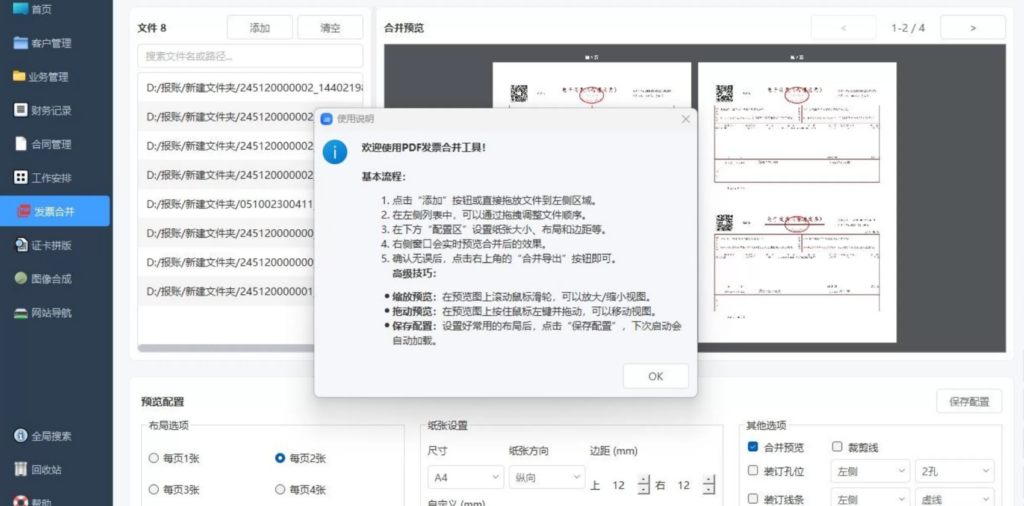Open the A4 paper size dropdown
The width and height of the screenshot is (1024, 506).
466,477
